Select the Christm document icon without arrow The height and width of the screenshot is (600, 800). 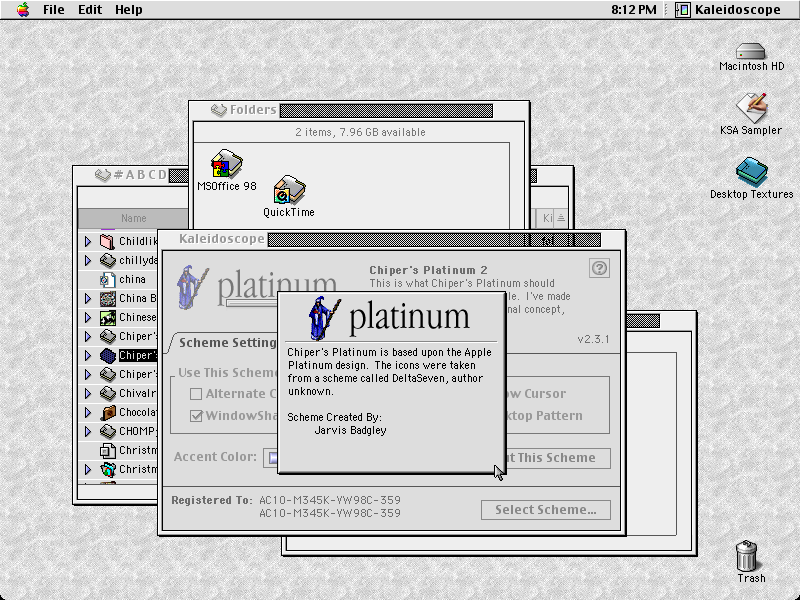click(108, 451)
